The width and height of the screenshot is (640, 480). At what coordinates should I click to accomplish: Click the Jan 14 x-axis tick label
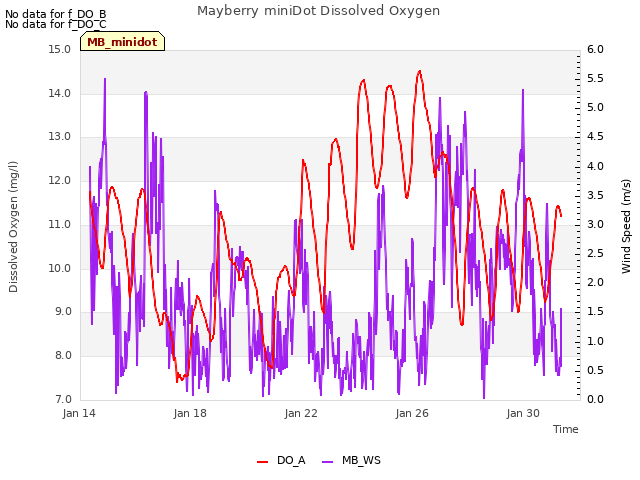(79, 413)
